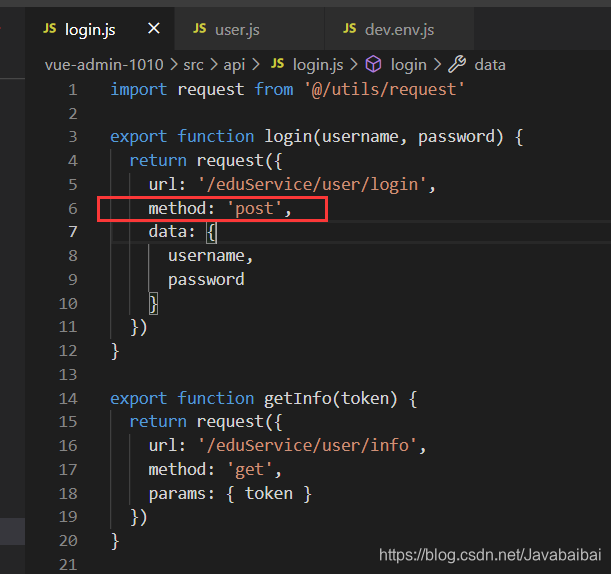Click the '/eduService/user/info' url string
The height and width of the screenshot is (574, 611).
pyautogui.click(x=307, y=445)
